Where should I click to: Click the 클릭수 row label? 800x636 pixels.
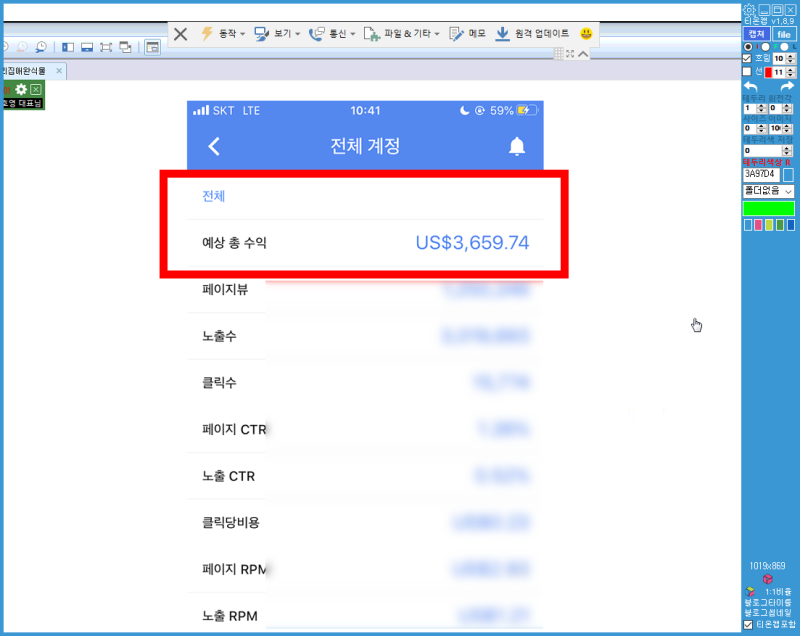click(x=219, y=383)
